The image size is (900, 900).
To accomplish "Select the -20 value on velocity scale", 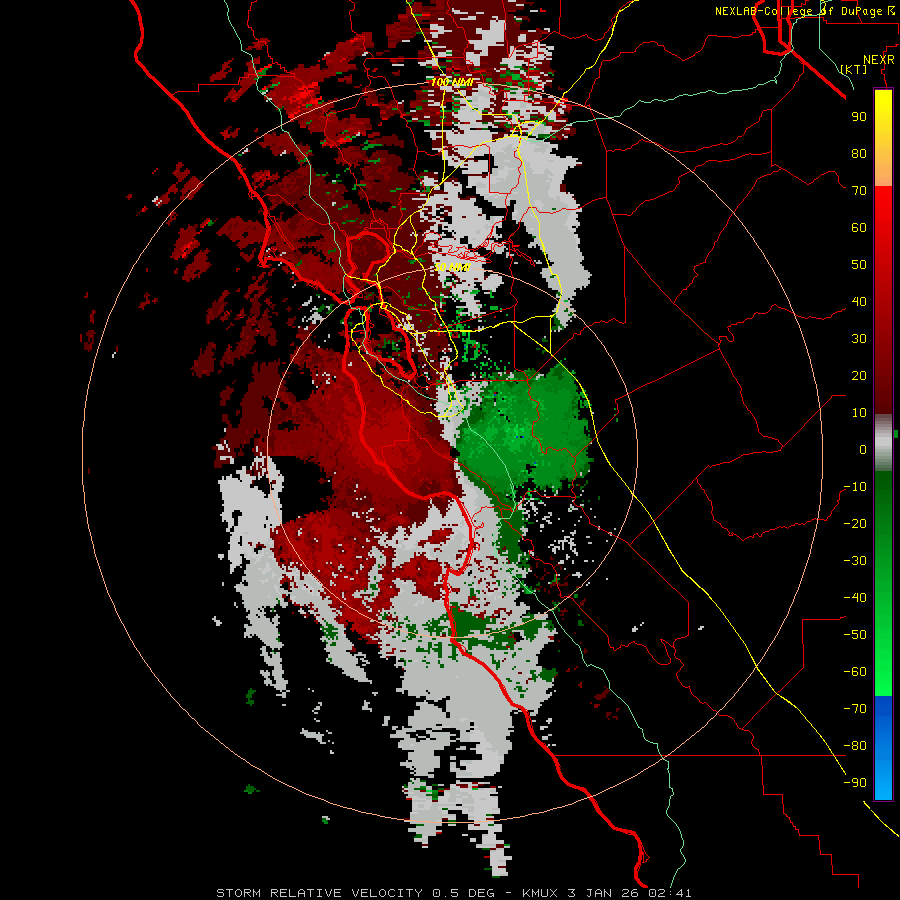I will tap(855, 523).
